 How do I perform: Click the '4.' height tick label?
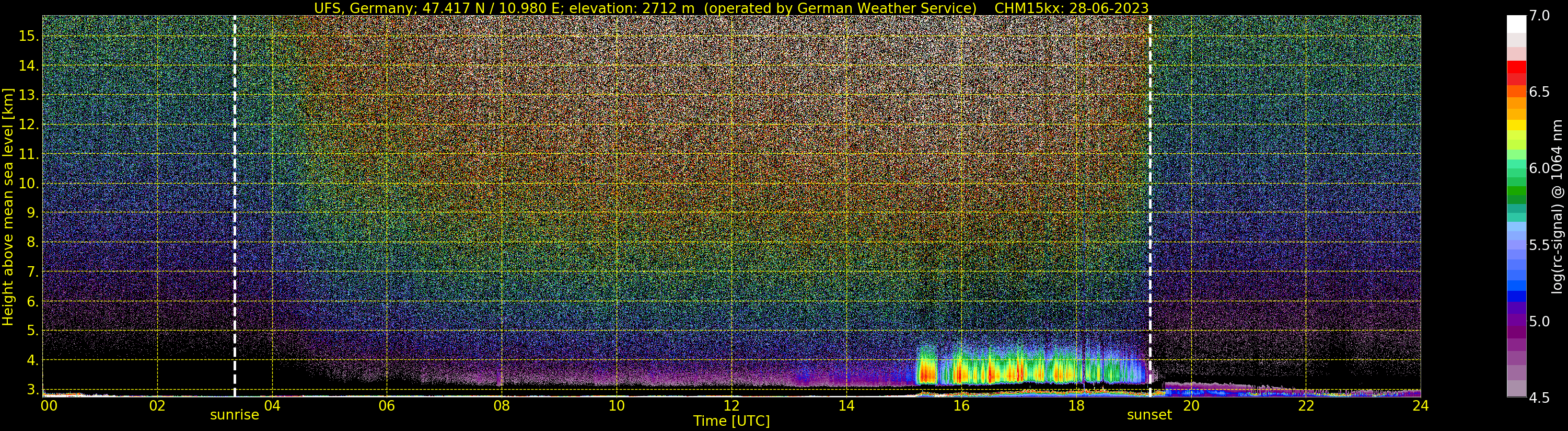pyautogui.click(x=32, y=360)
